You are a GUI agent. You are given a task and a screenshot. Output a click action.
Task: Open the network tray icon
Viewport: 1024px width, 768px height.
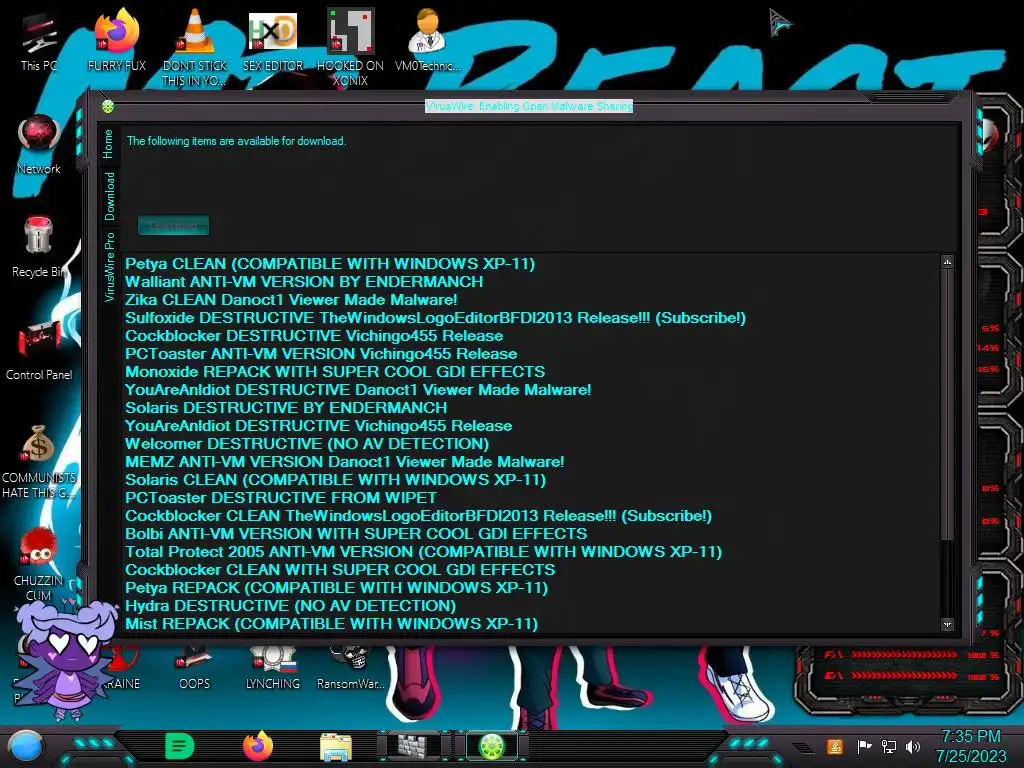[889, 746]
